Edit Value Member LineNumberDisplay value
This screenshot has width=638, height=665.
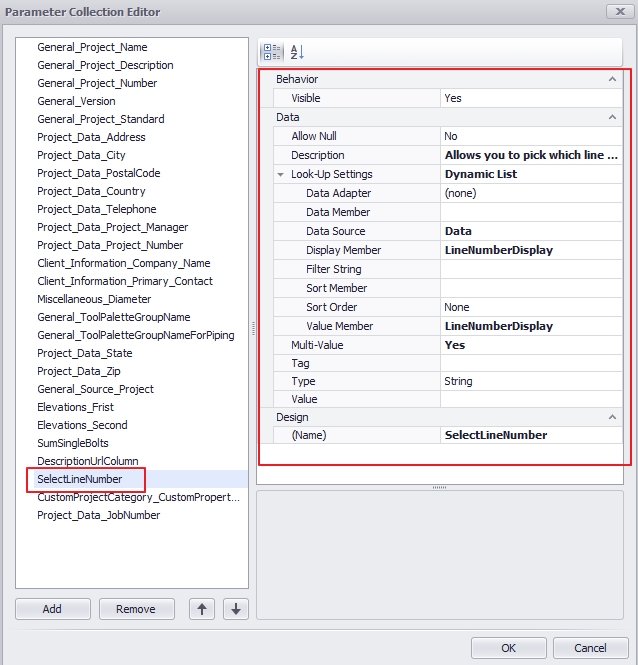click(x=531, y=326)
